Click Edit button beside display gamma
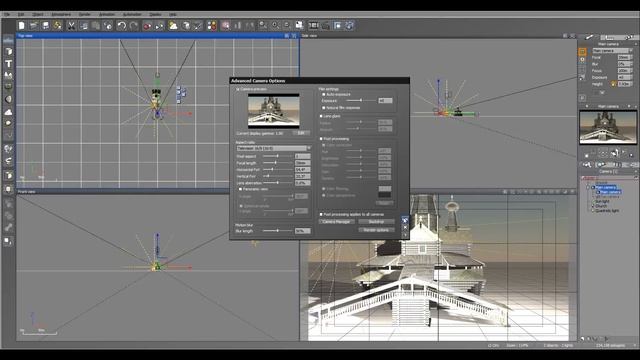Image resolution: width=640 pixels, height=360 pixels. [x=301, y=133]
